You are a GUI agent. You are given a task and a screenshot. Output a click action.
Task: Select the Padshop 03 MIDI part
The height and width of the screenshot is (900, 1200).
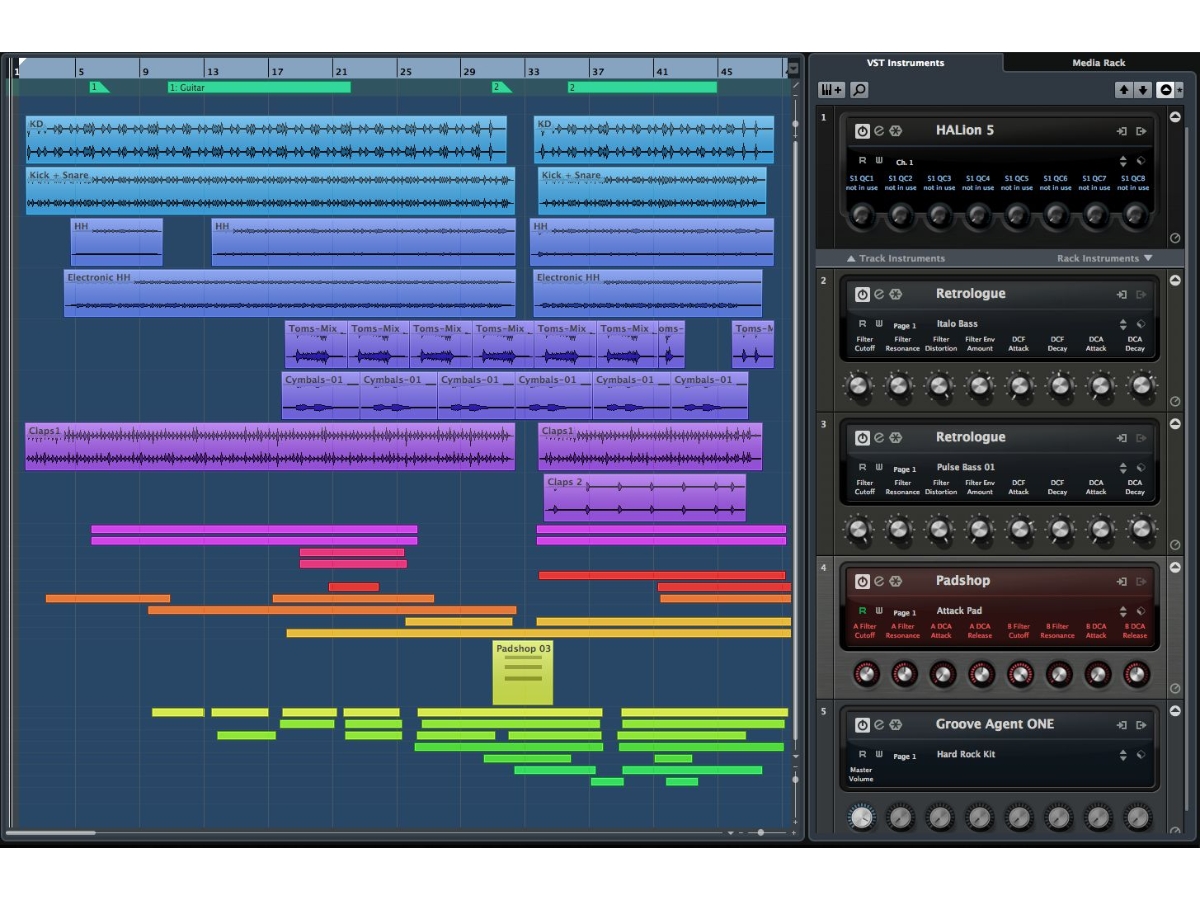click(522, 672)
